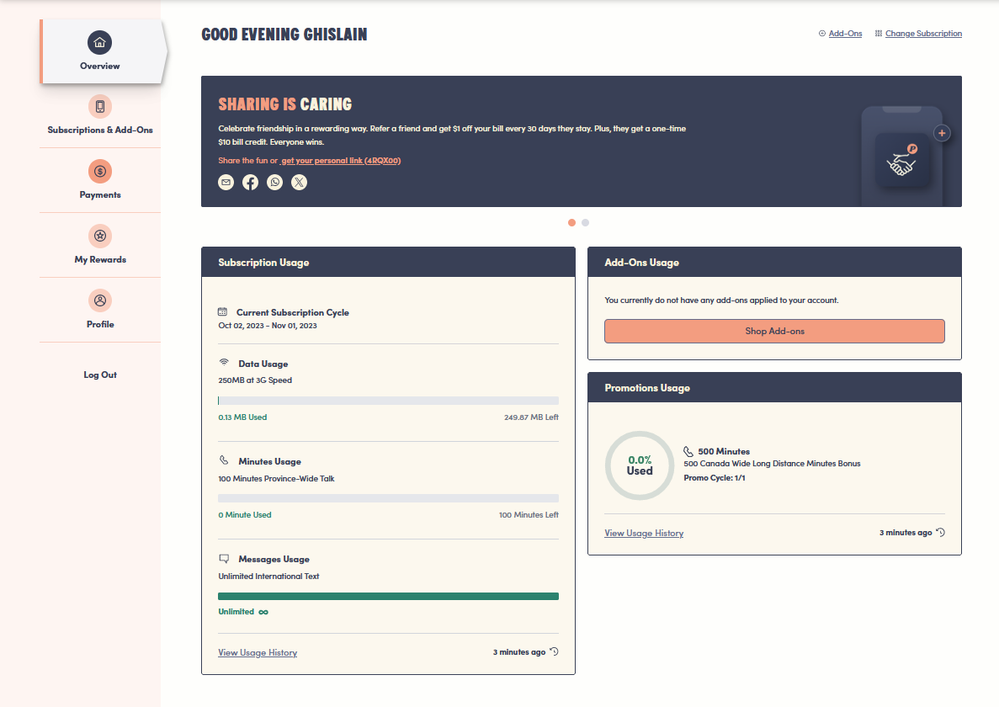The width and height of the screenshot is (999, 707).
Task: Open the Payments dollar icon
Action: point(100,172)
